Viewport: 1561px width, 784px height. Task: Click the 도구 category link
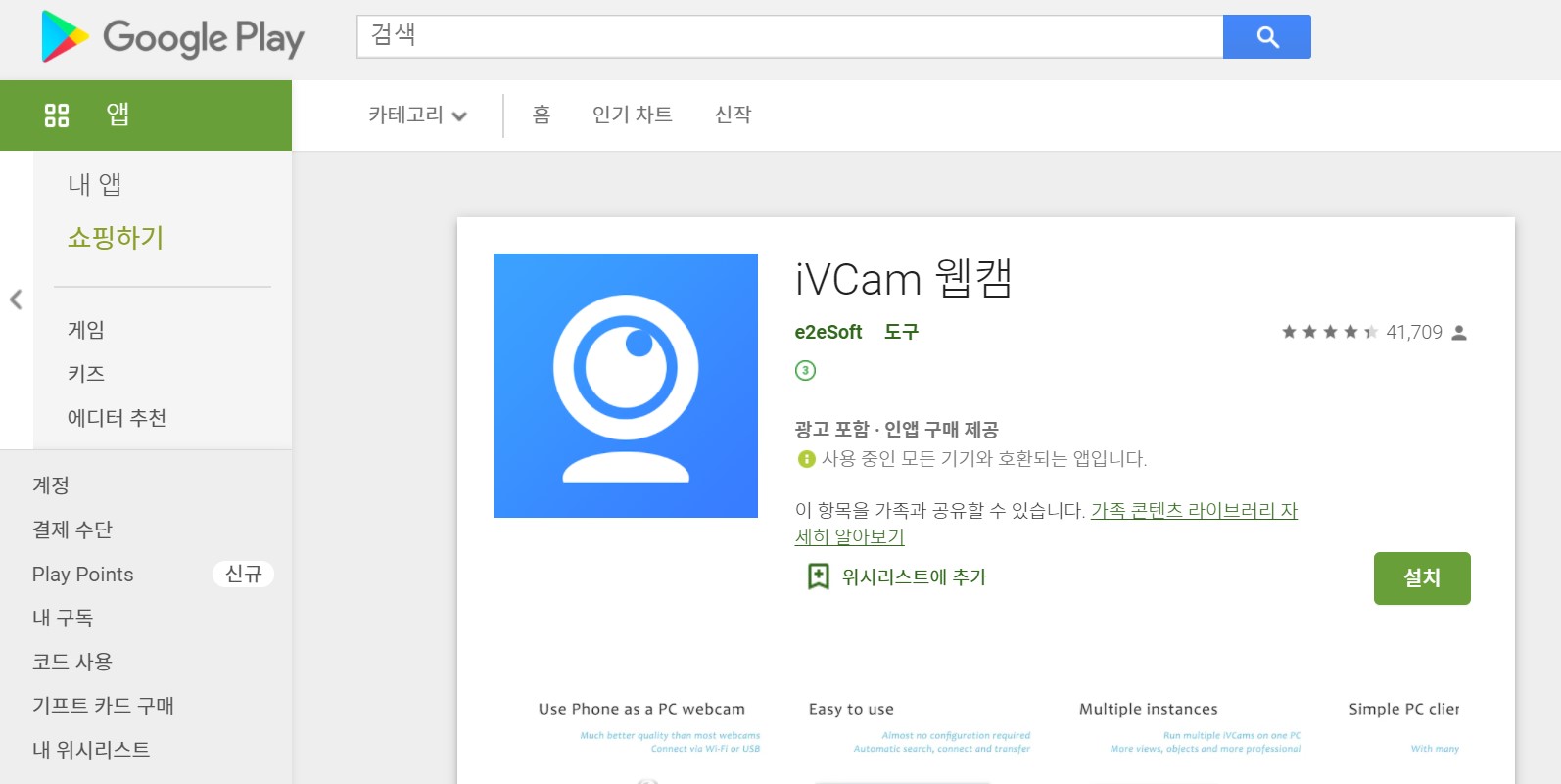(901, 332)
